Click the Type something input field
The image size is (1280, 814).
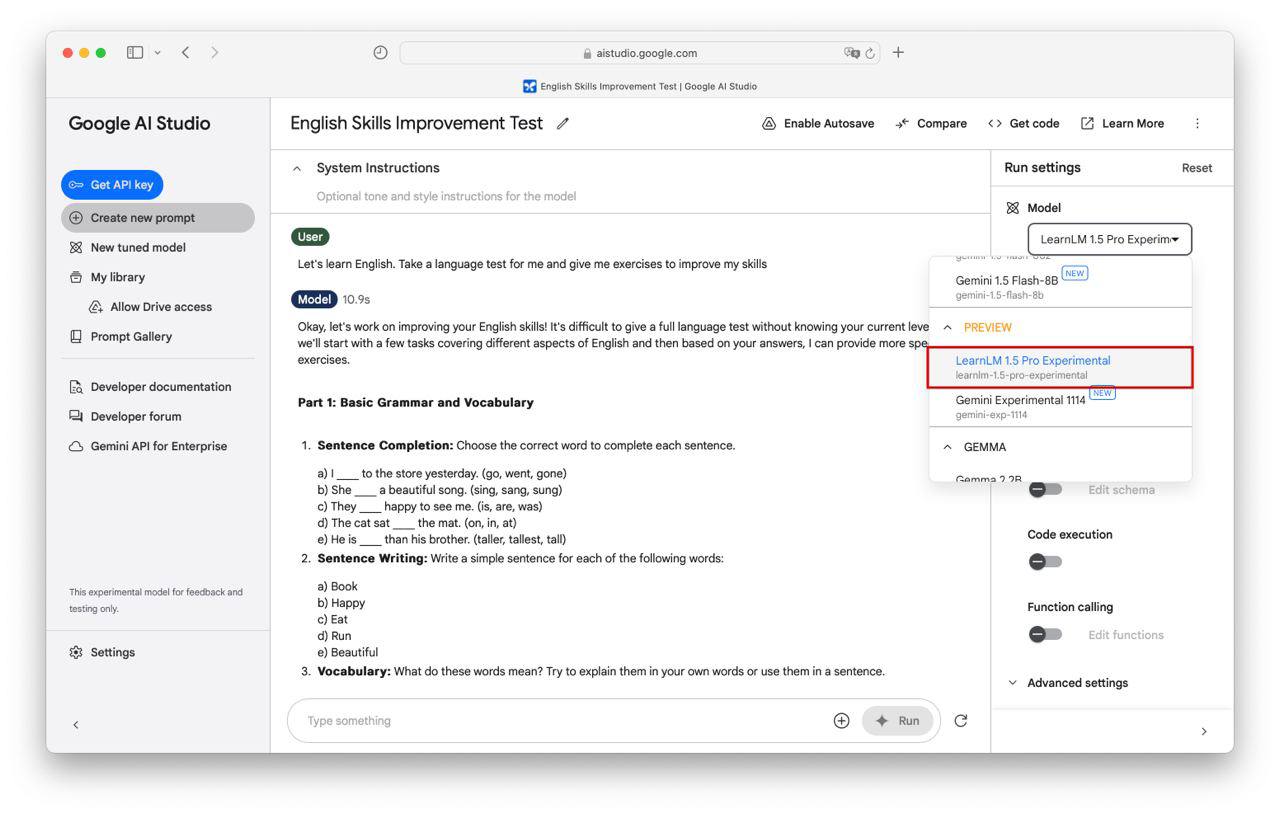click(560, 721)
